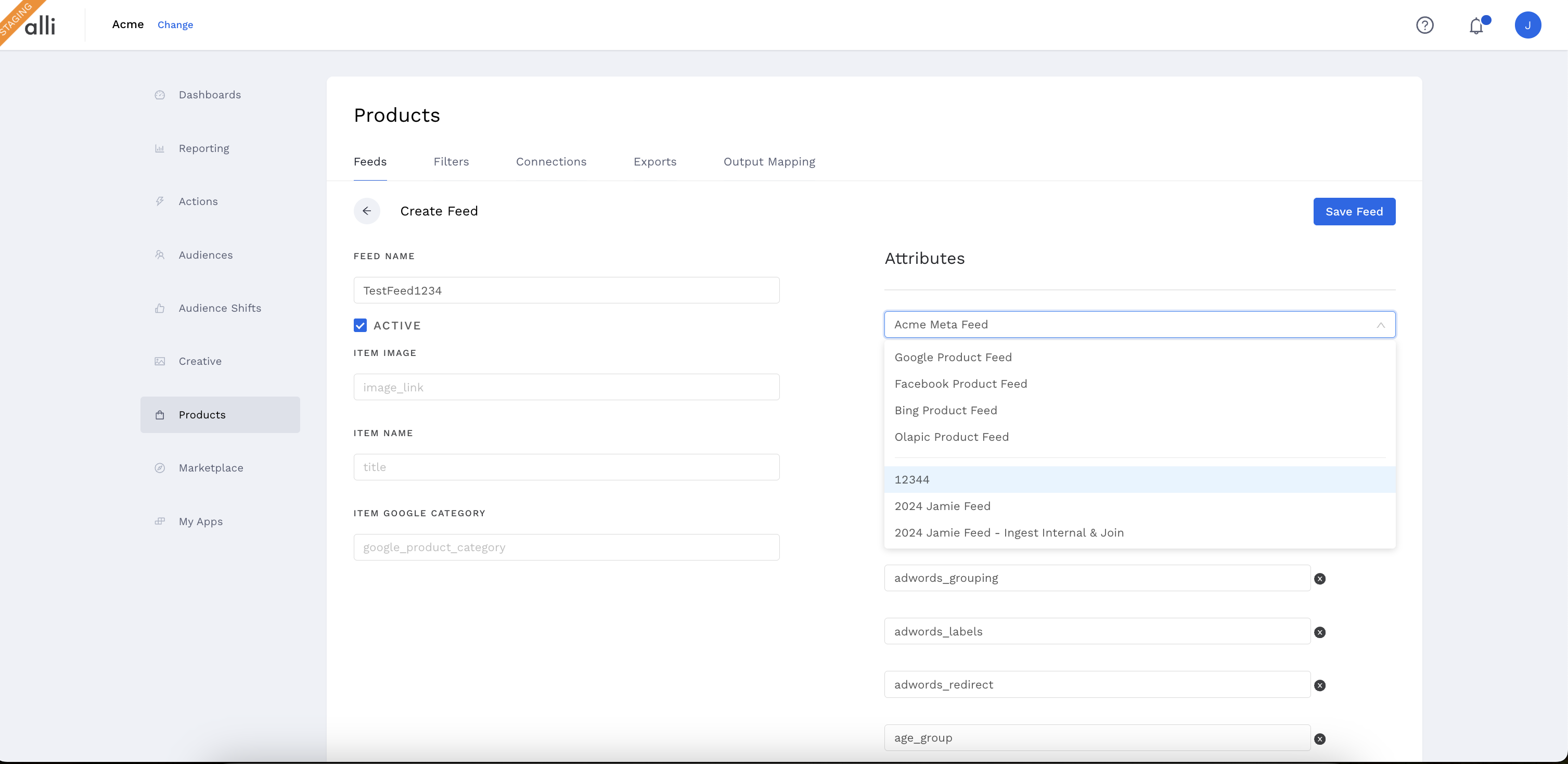Click the adwords_labels attribute field
The image size is (1568, 764).
[x=1097, y=631]
